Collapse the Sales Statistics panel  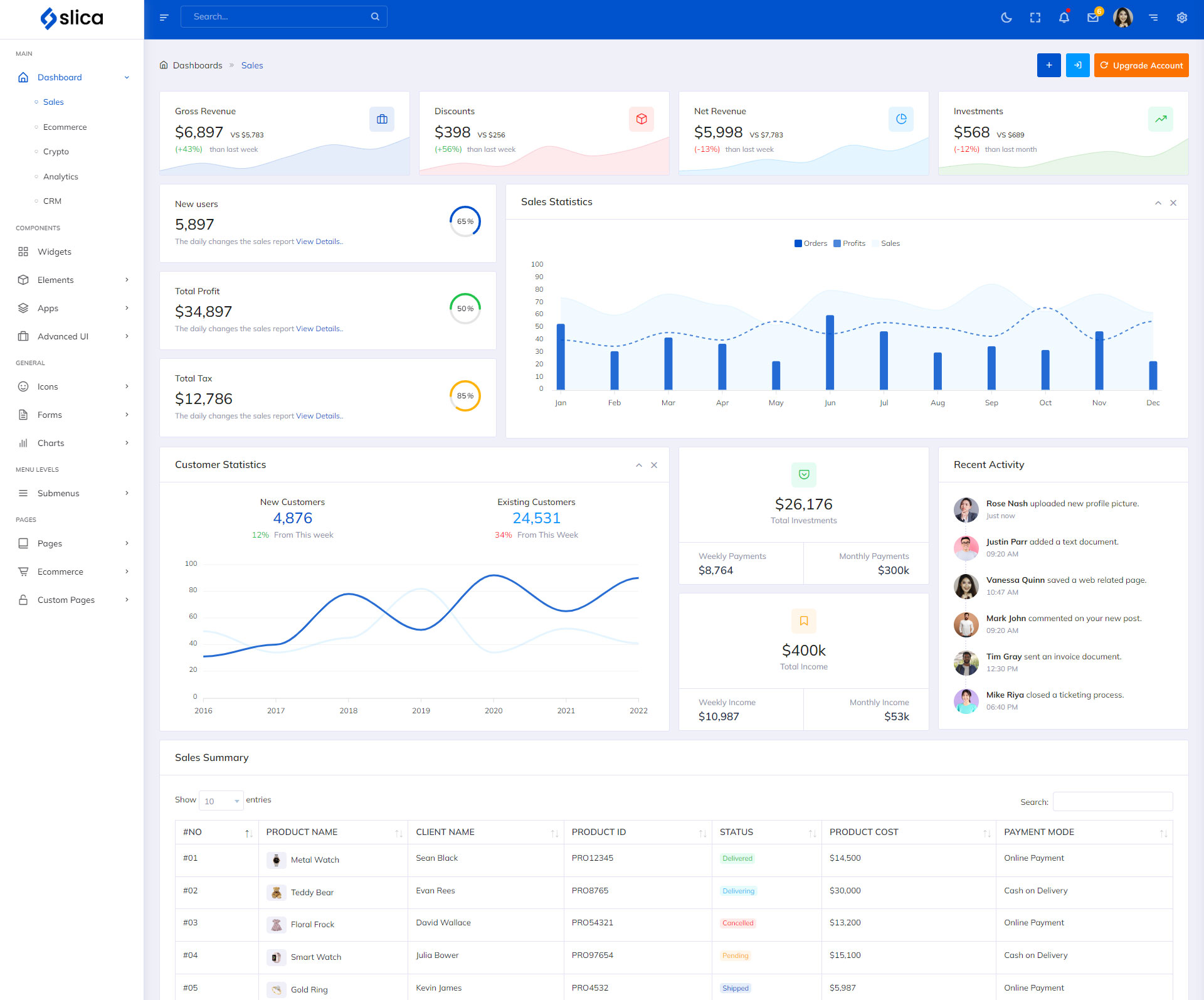(x=1158, y=203)
